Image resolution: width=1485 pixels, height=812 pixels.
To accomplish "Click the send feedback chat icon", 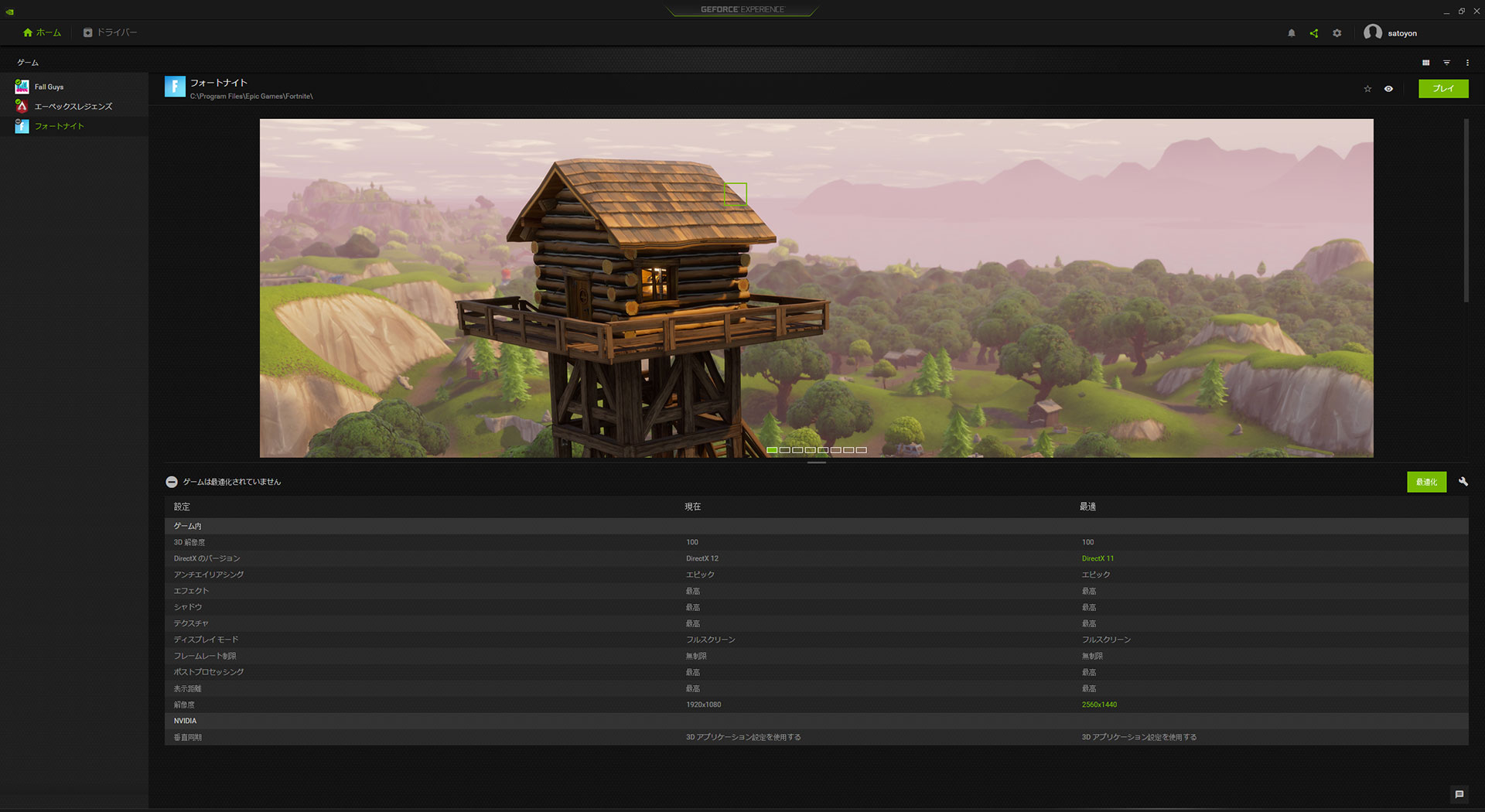I will [1459, 794].
